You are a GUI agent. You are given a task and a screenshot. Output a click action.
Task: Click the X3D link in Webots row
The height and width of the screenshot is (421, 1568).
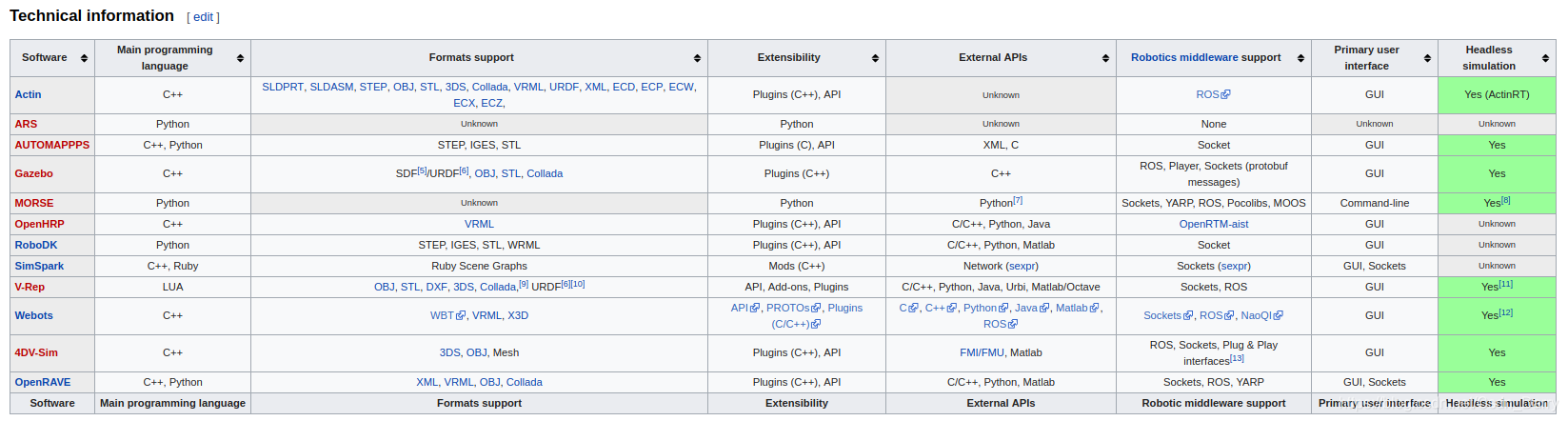coord(518,315)
